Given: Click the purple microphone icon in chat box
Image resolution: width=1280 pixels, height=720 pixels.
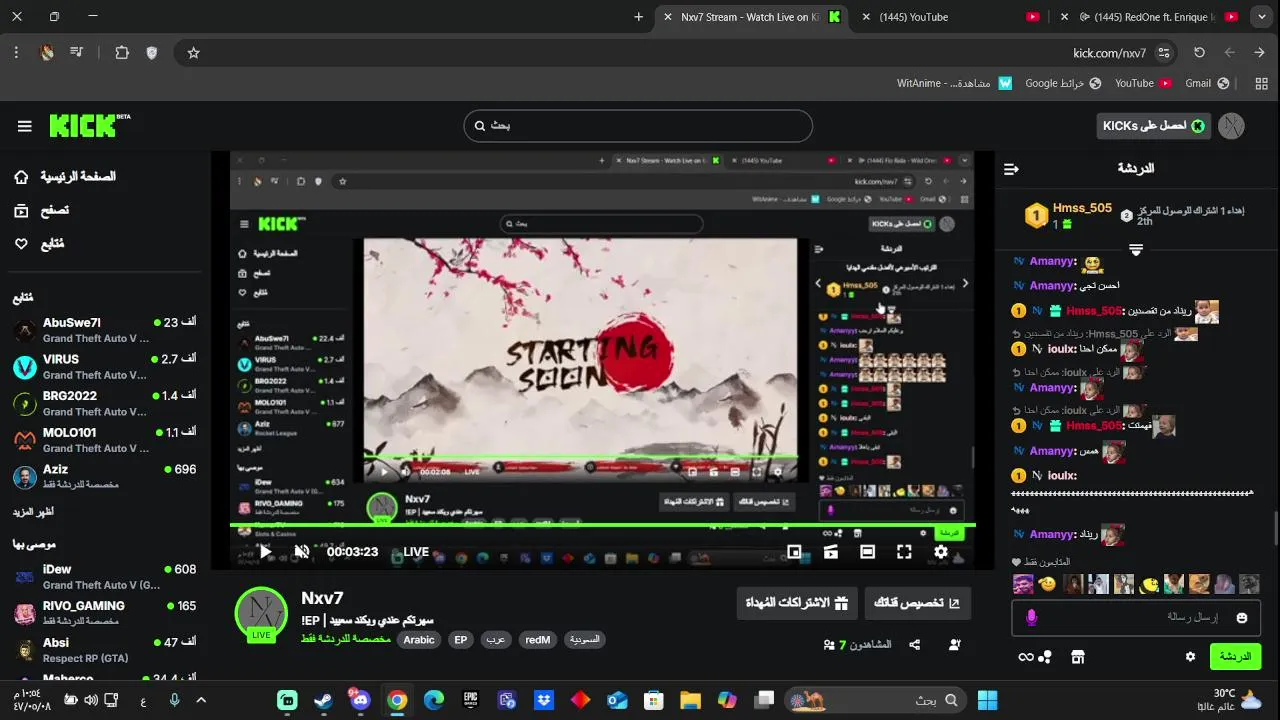Looking at the screenshot, I should 1032,618.
